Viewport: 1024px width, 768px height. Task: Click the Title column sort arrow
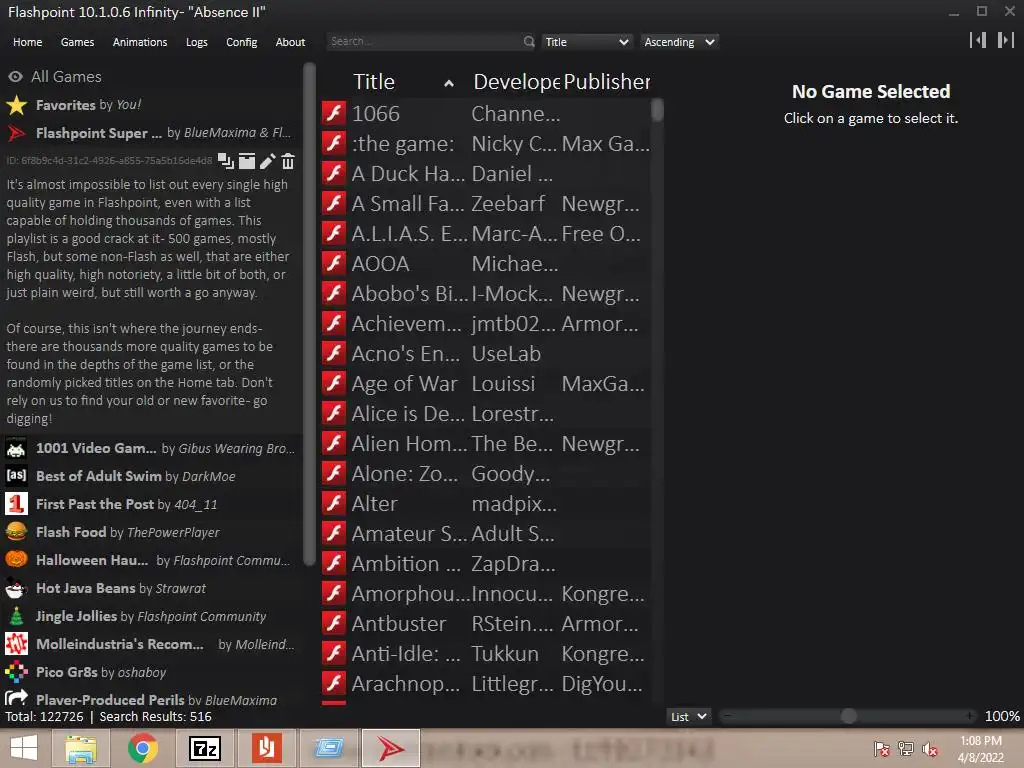pyautogui.click(x=449, y=83)
